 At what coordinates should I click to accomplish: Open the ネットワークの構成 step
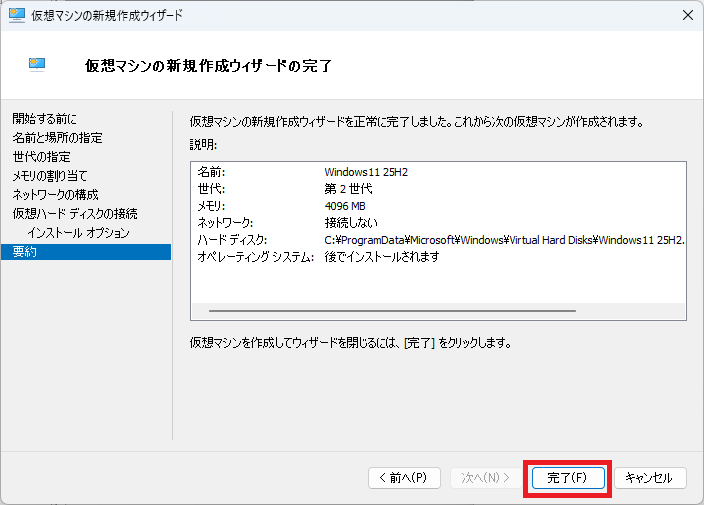coord(55,194)
